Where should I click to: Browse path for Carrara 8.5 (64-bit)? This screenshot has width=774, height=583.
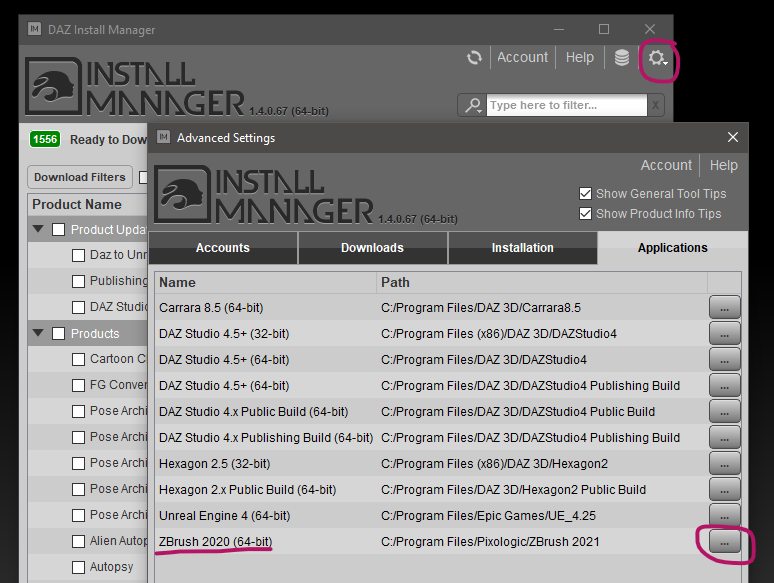[724, 308]
